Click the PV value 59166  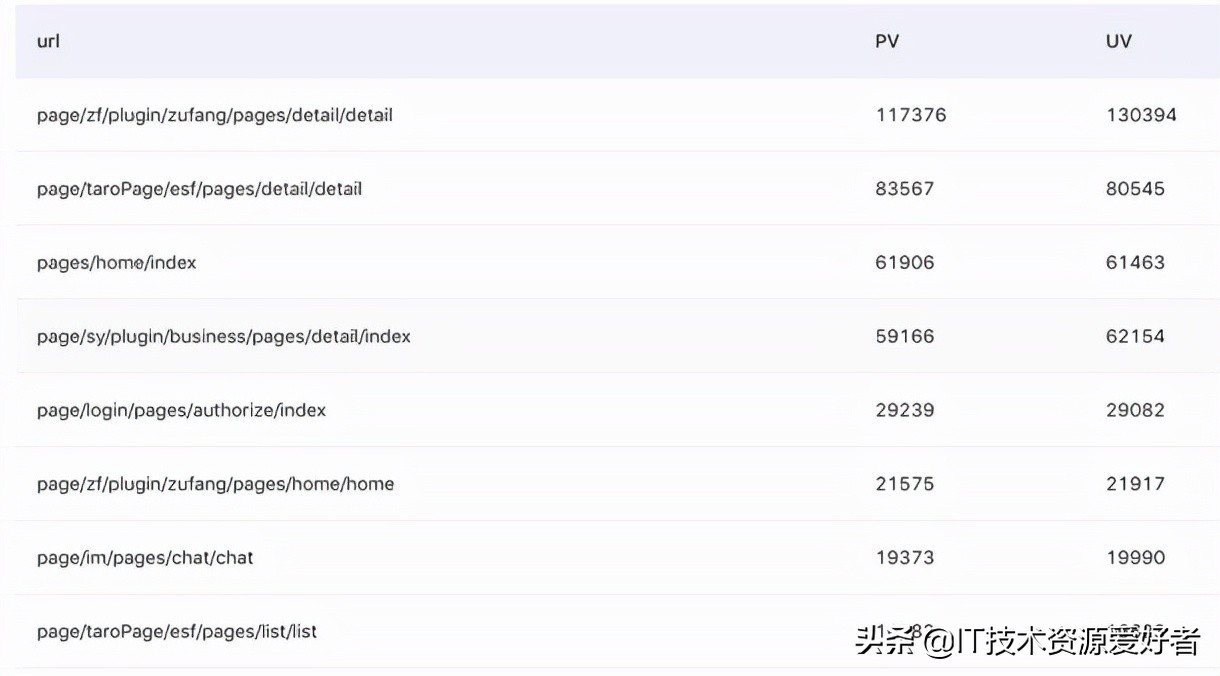(904, 337)
